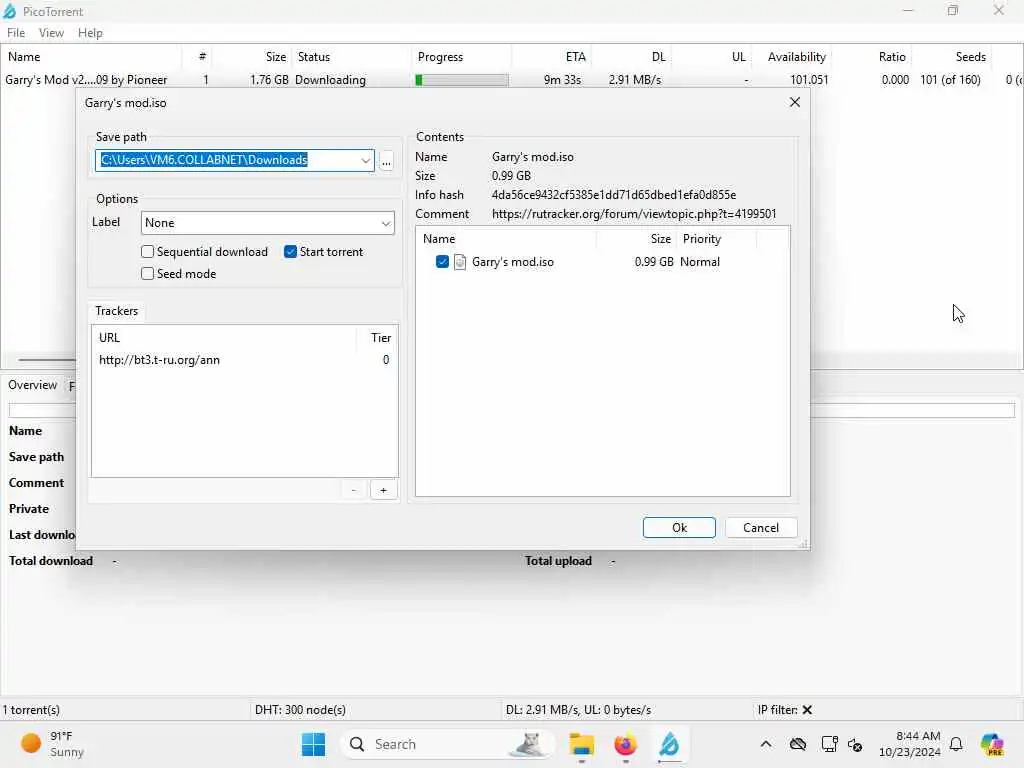Add a tracker with the plus button

click(383, 490)
